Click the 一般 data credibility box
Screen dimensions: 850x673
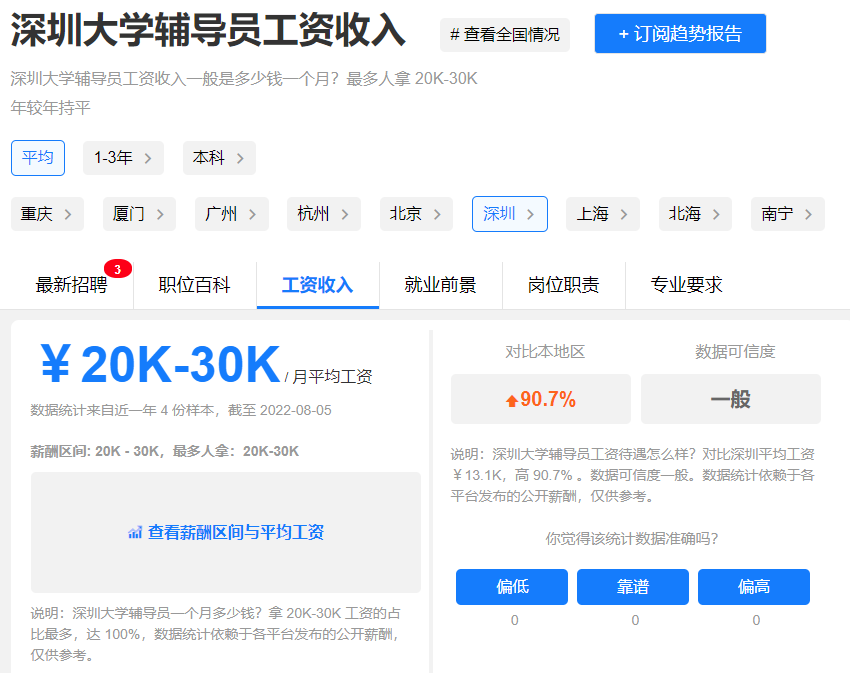[731, 399]
